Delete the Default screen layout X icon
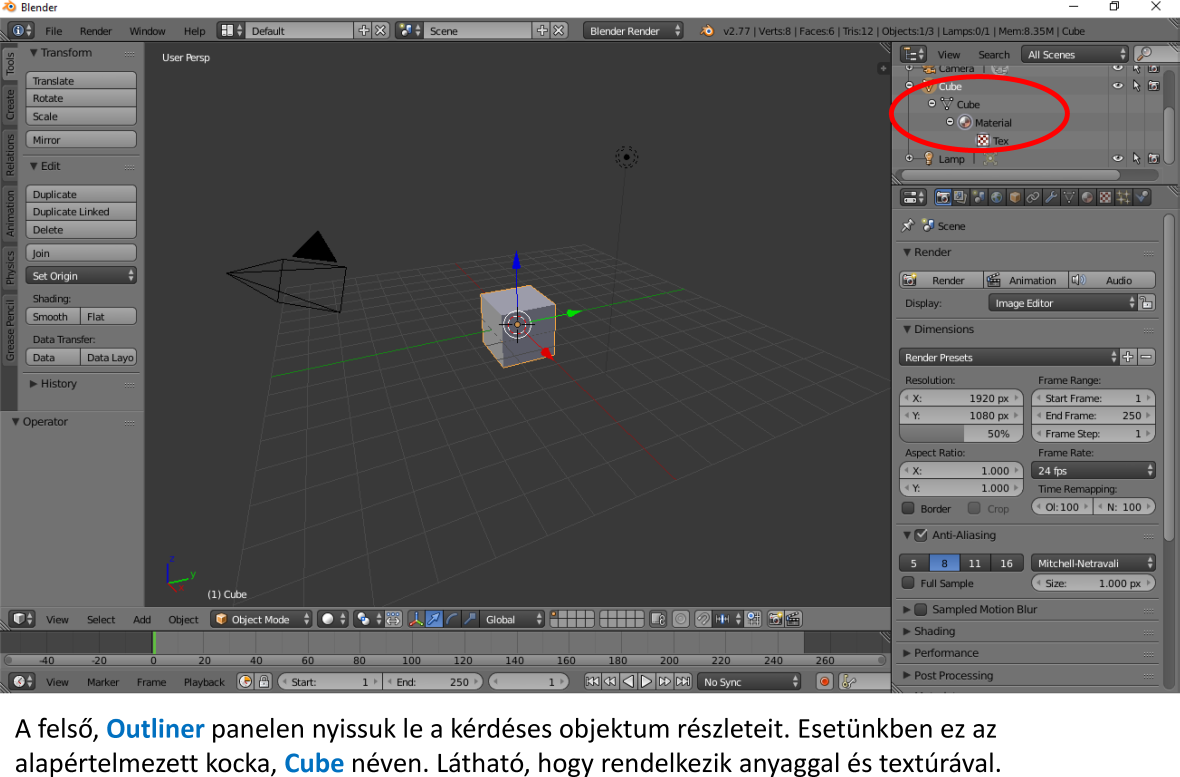1180x777 pixels. pyautogui.click(x=381, y=31)
